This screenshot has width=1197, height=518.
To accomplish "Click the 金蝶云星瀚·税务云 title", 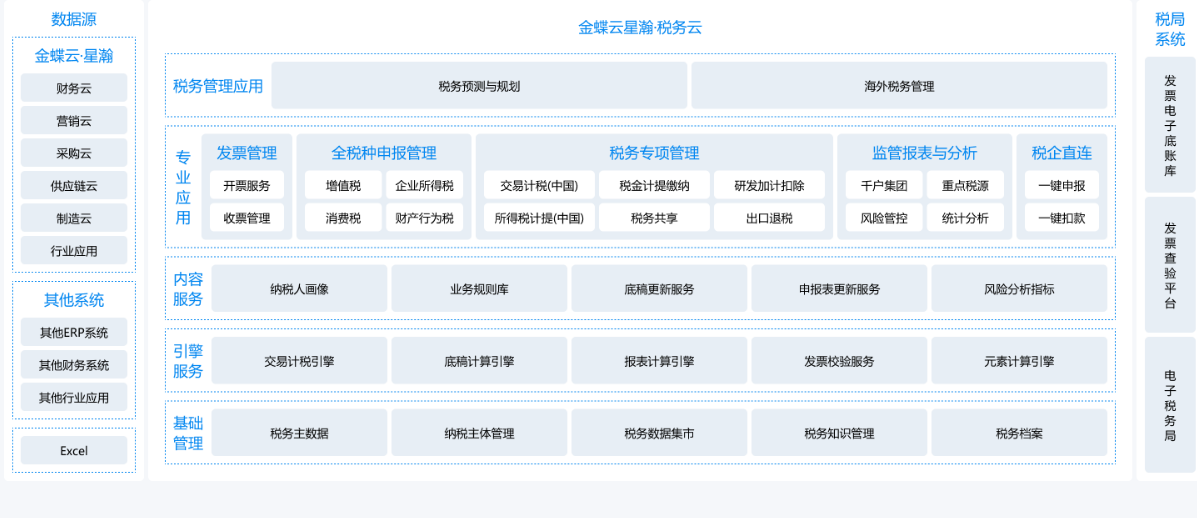I will pyautogui.click(x=640, y=28).
